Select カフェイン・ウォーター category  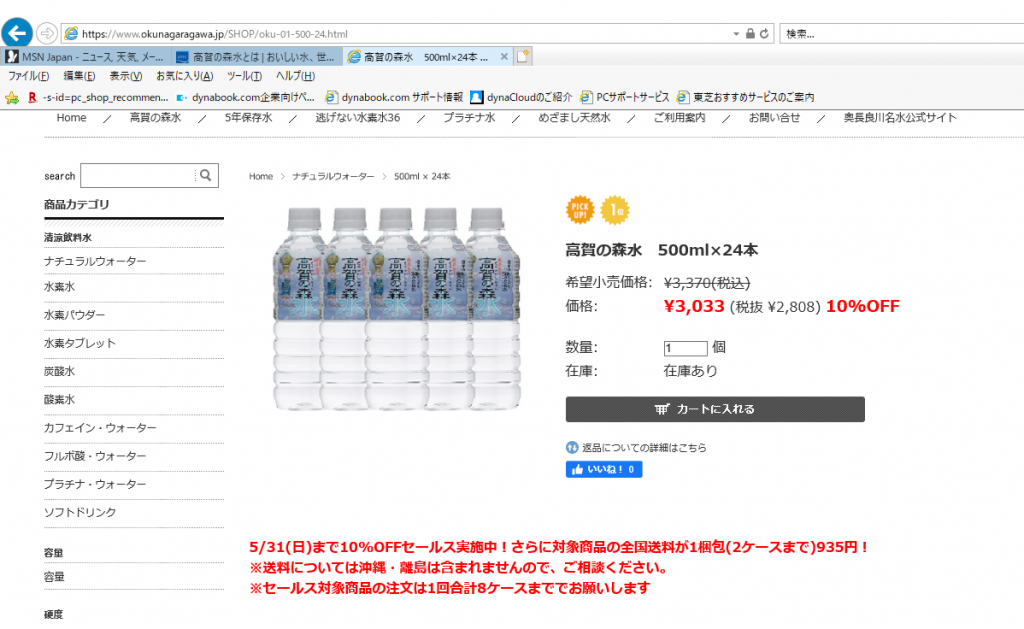(100, 428)
